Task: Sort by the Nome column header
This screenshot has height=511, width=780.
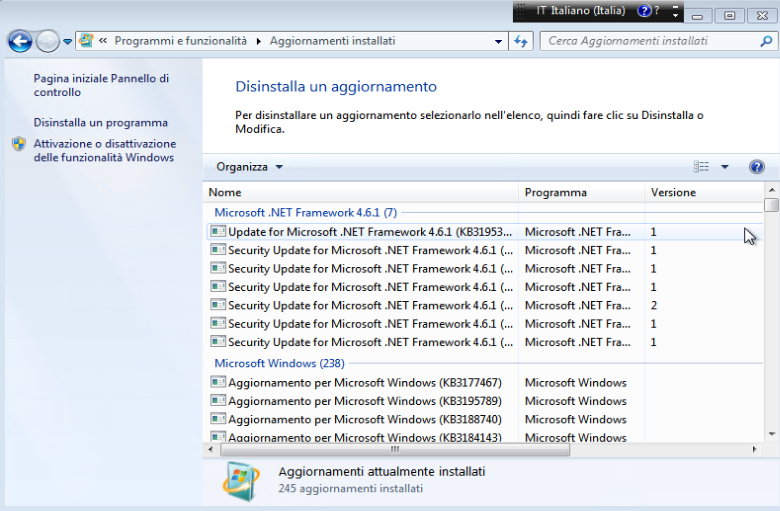Action: tap(361, 193)
